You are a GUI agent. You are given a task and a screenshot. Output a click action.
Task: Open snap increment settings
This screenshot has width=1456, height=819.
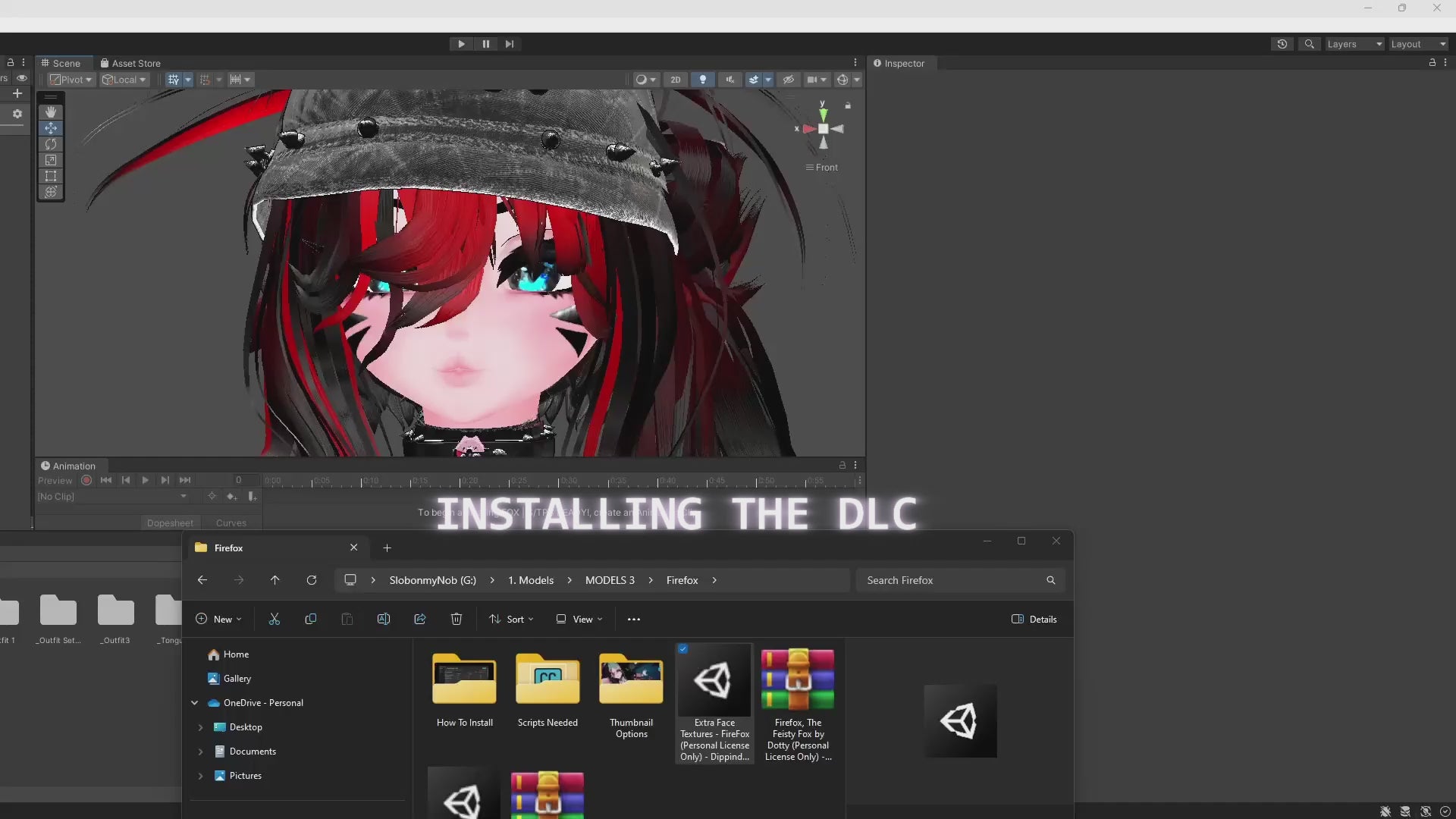(x=240, y=80)
